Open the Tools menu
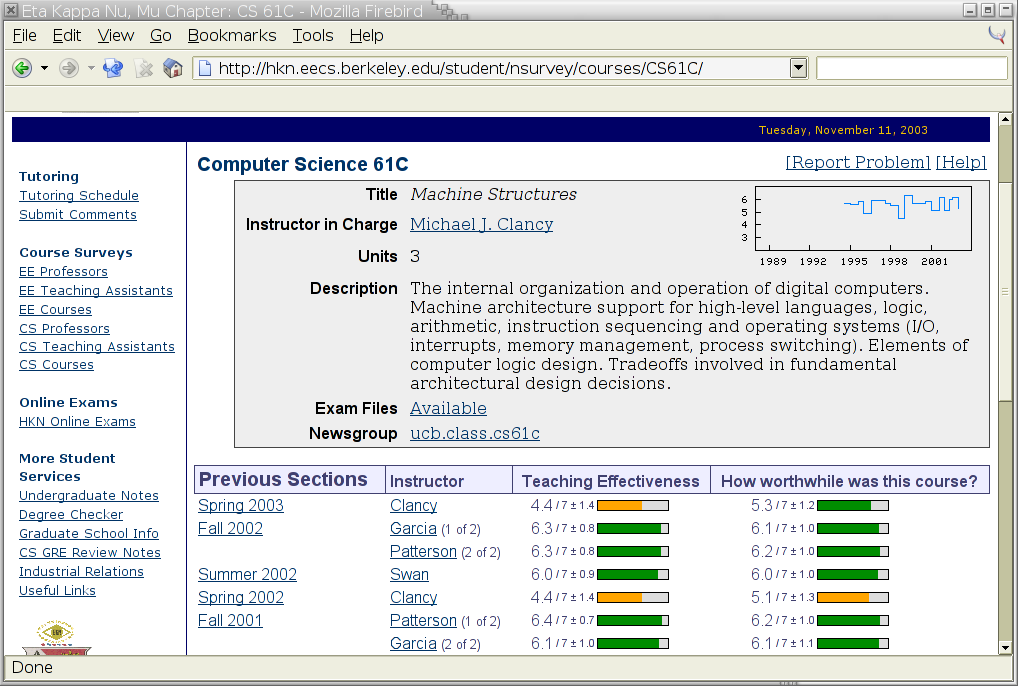1018x686 pixels. [x=312, y=35]
